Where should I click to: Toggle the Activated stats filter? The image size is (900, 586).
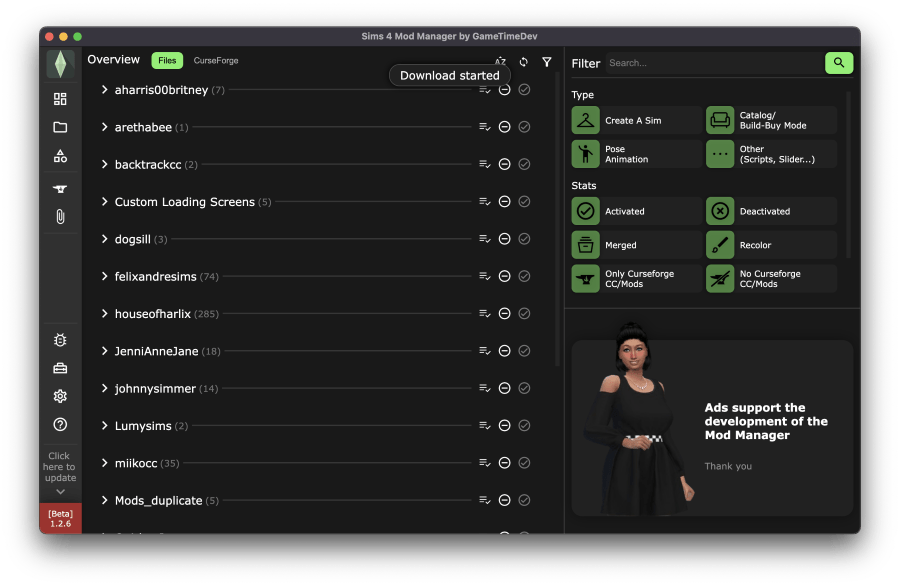[636, 211]
